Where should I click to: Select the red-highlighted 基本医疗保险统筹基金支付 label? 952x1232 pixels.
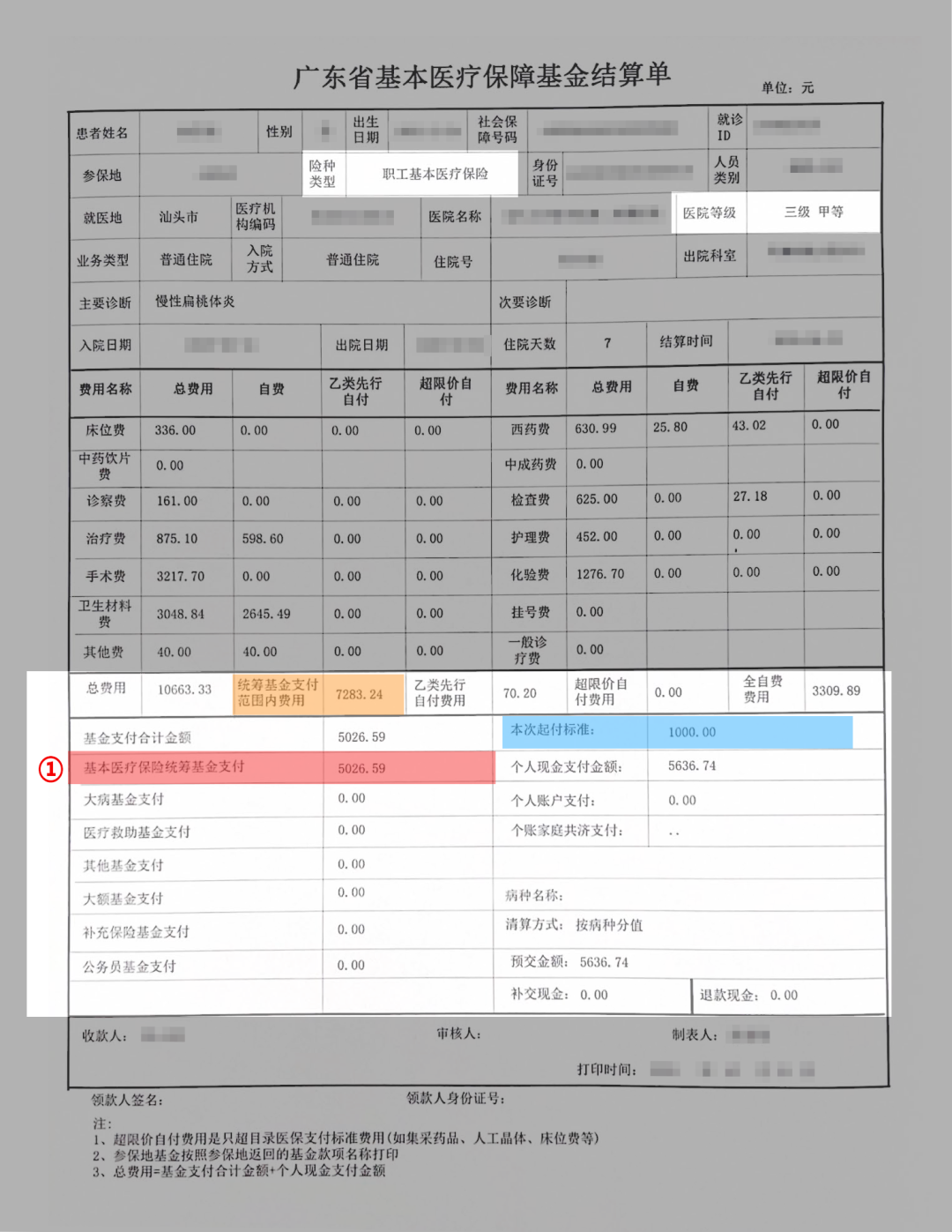coord(164,767)
